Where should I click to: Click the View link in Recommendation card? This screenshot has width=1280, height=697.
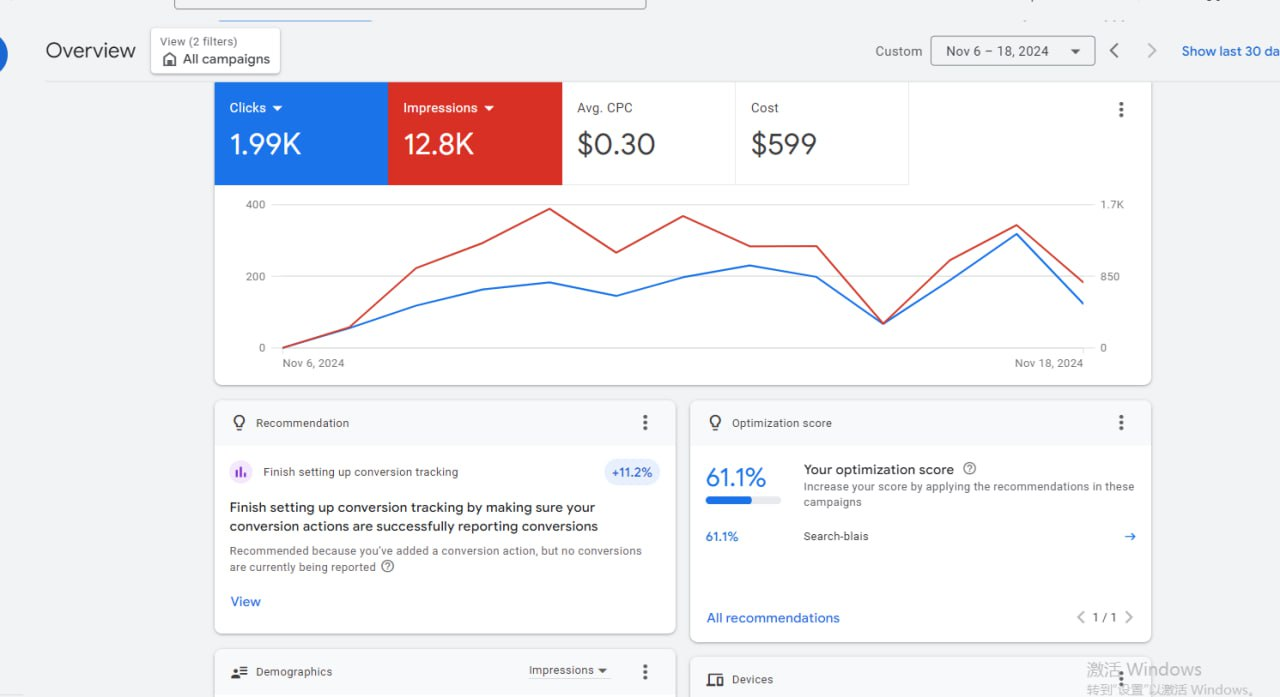[245, 602]
